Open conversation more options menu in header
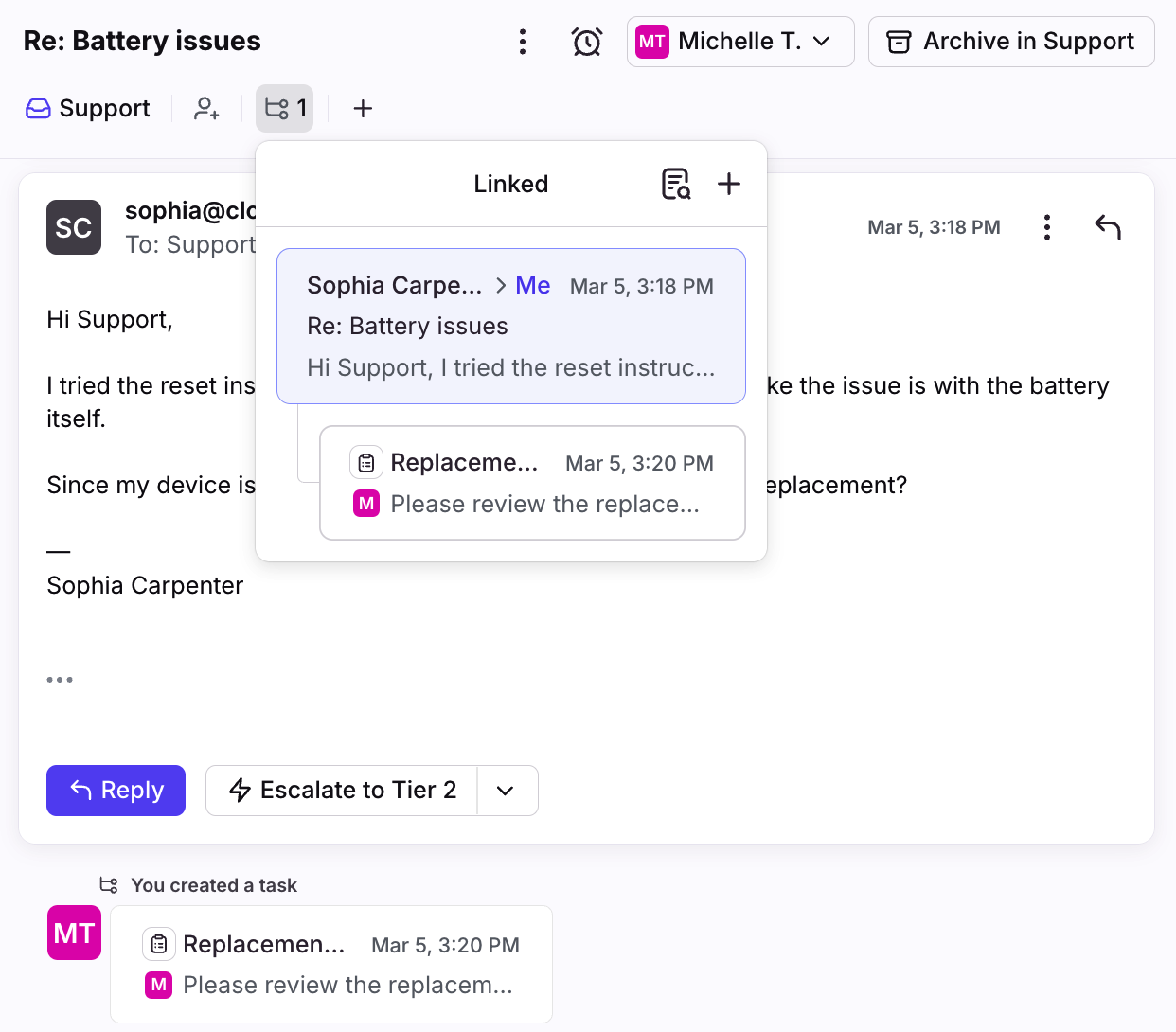Image resolution: width=1176 pixels, height=1032 pixels. (x=523, y=42)
